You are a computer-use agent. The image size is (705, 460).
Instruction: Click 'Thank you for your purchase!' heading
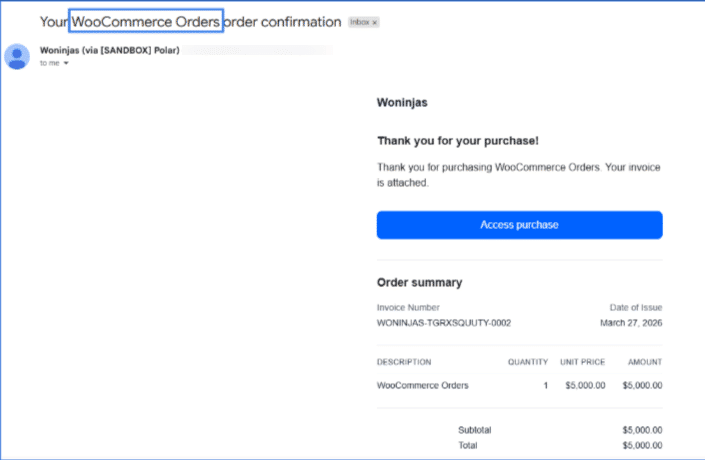pyautogui.click(x=458, y=141)
